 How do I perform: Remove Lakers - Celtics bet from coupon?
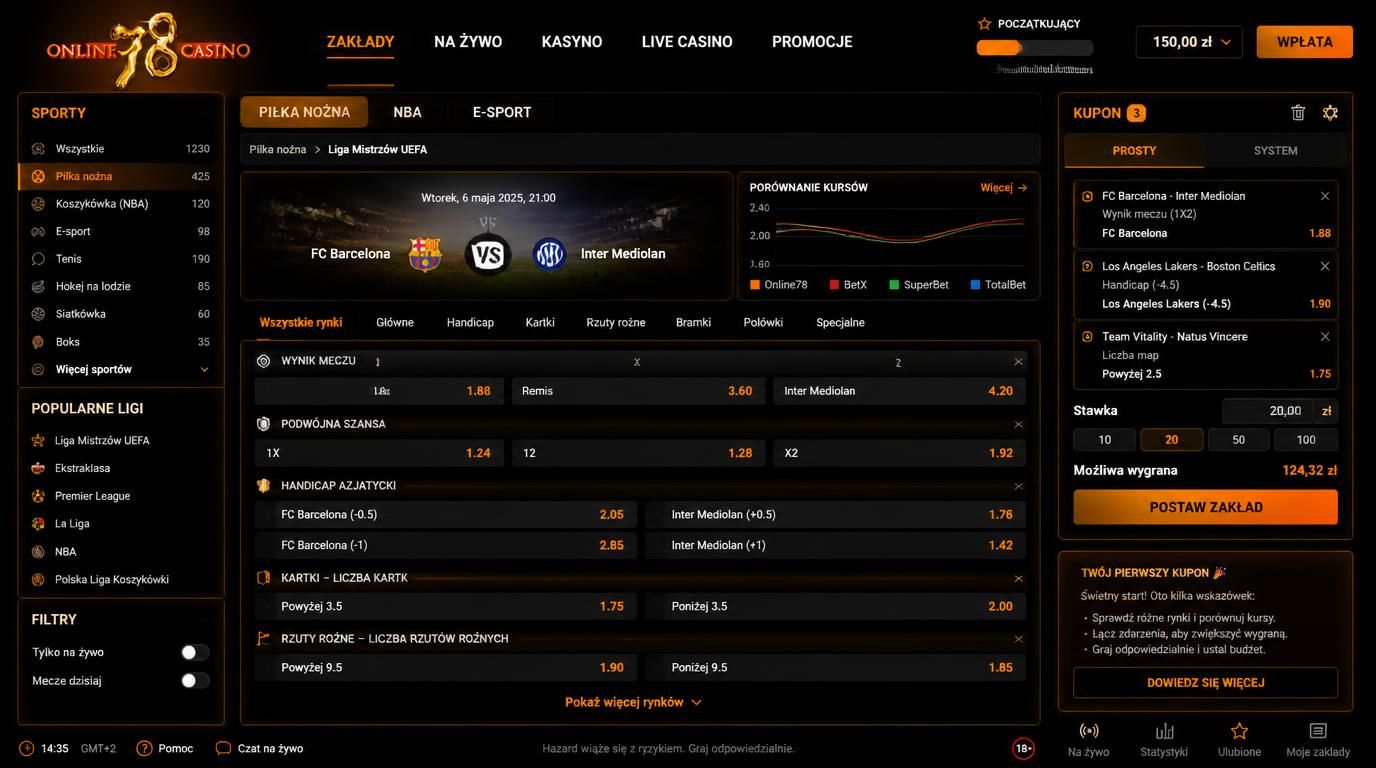1325,266
